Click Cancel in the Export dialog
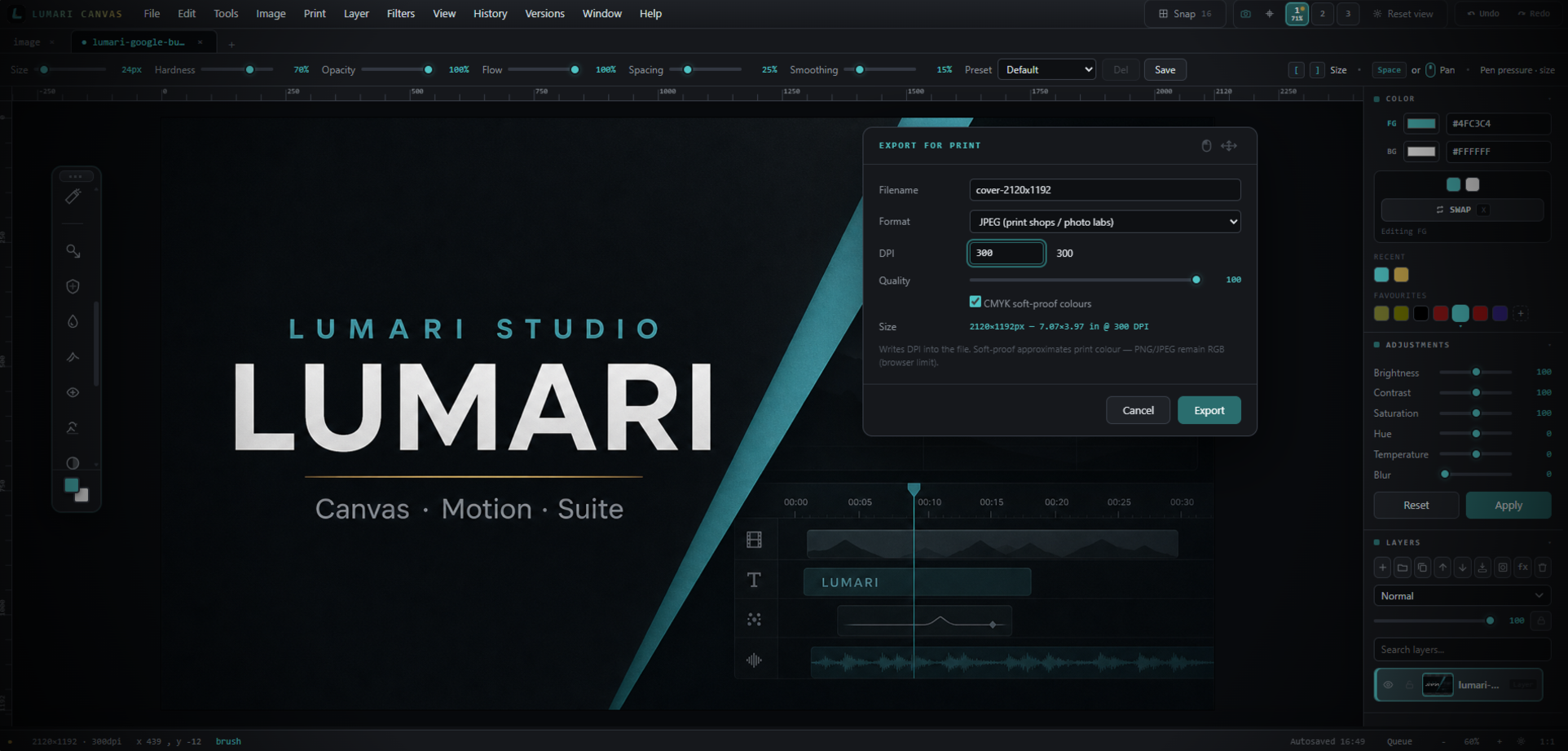1568x751 pixels. pos(1138,410)
